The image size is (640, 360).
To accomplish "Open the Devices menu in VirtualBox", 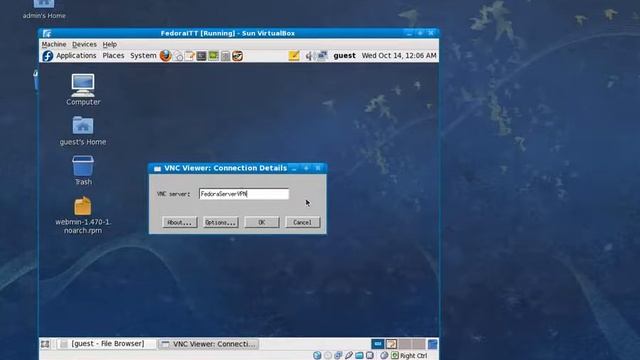I will [84, 44].
